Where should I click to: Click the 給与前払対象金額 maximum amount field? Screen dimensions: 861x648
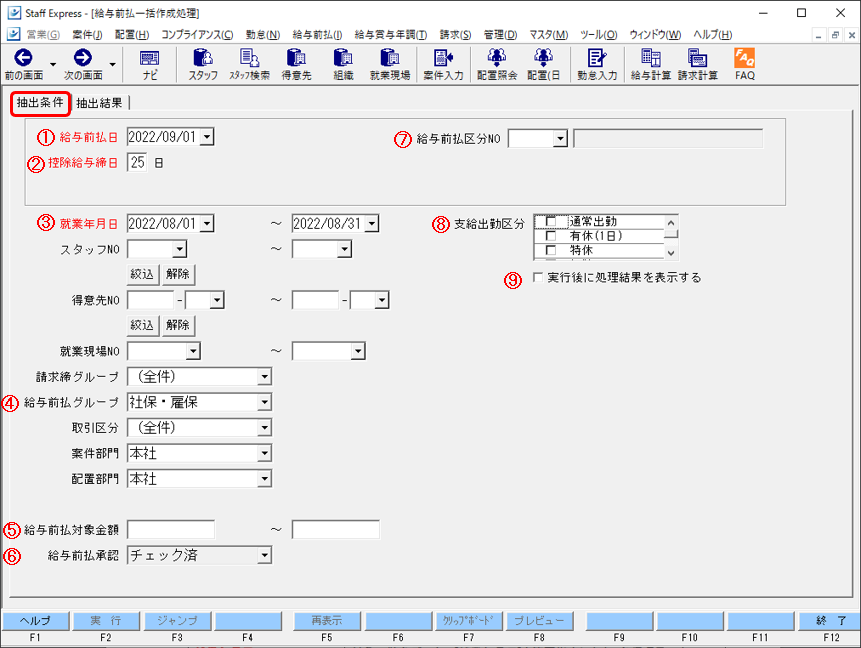coord(336,530)
